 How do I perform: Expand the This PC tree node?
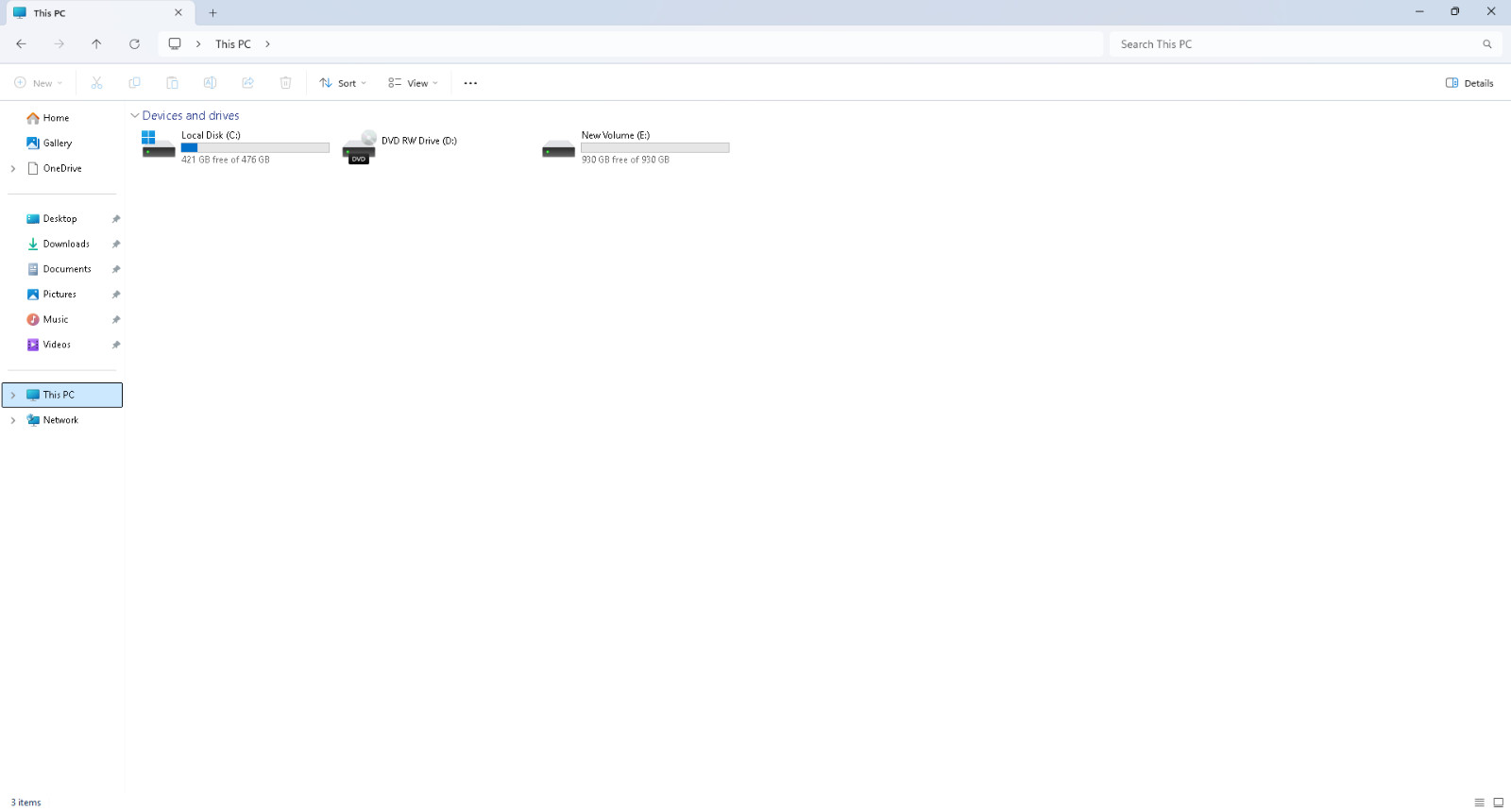pos(13,396)
